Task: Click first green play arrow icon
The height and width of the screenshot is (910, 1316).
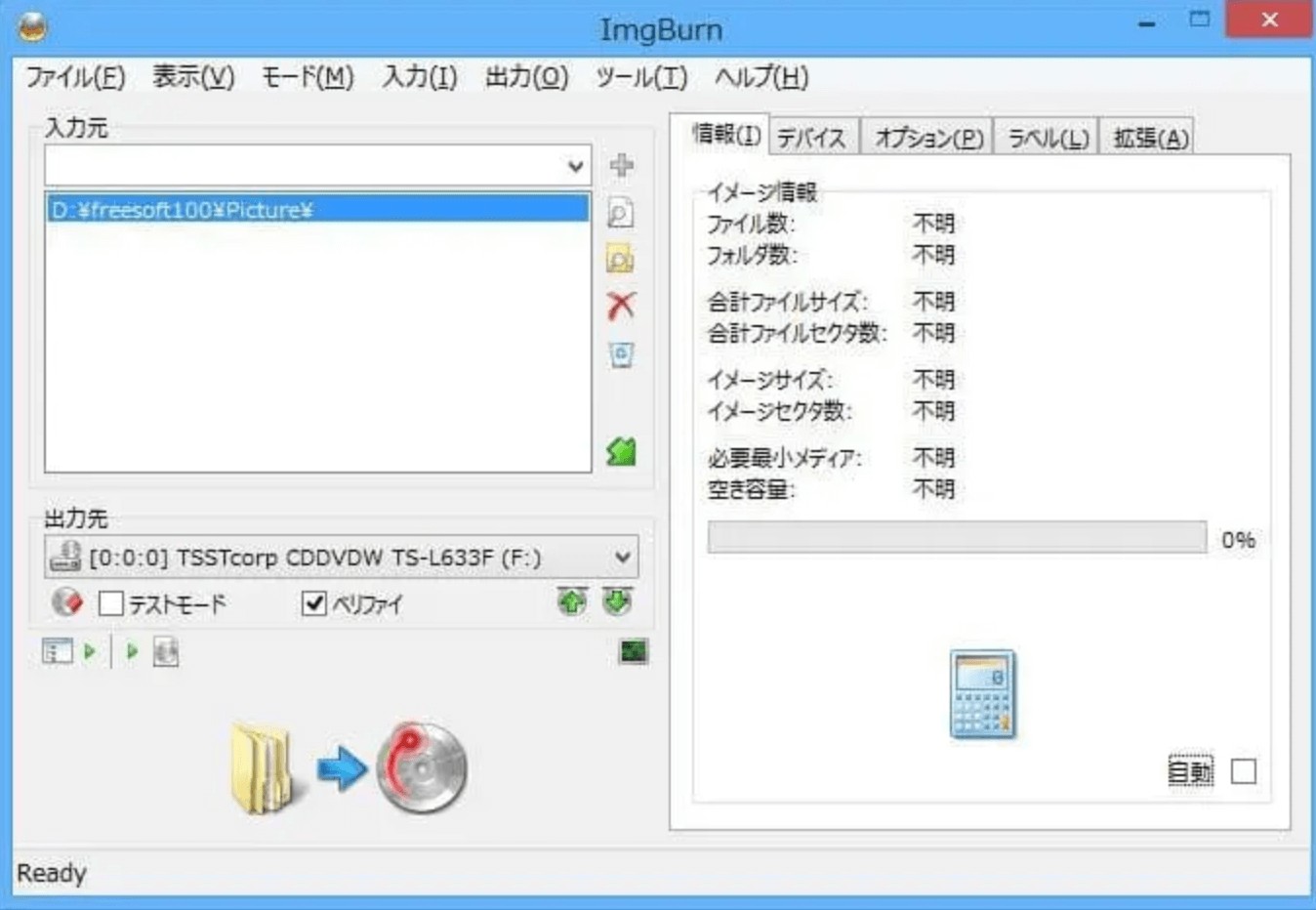Action: (90, 651)
